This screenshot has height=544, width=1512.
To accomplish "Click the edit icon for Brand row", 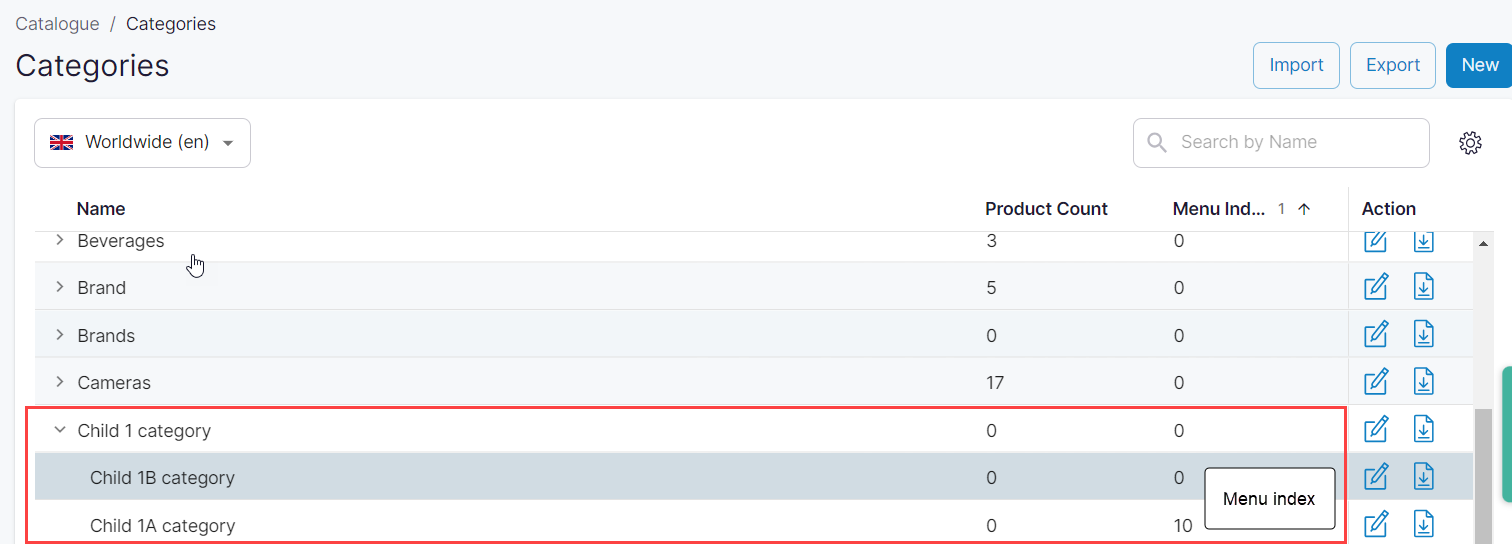I will click(x=1376, y=287).
